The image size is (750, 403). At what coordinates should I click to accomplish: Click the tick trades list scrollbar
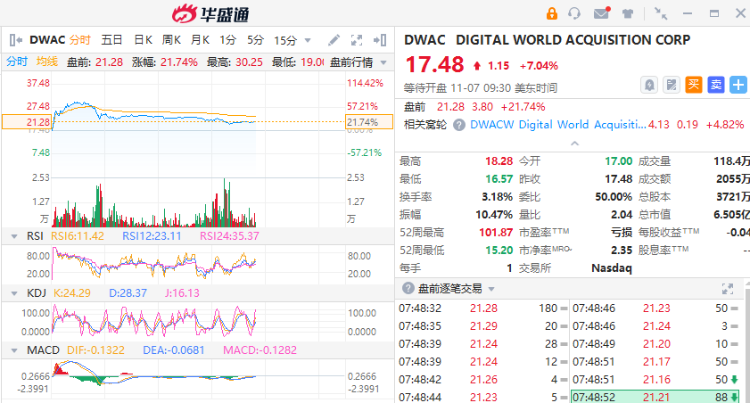[747, 342]
